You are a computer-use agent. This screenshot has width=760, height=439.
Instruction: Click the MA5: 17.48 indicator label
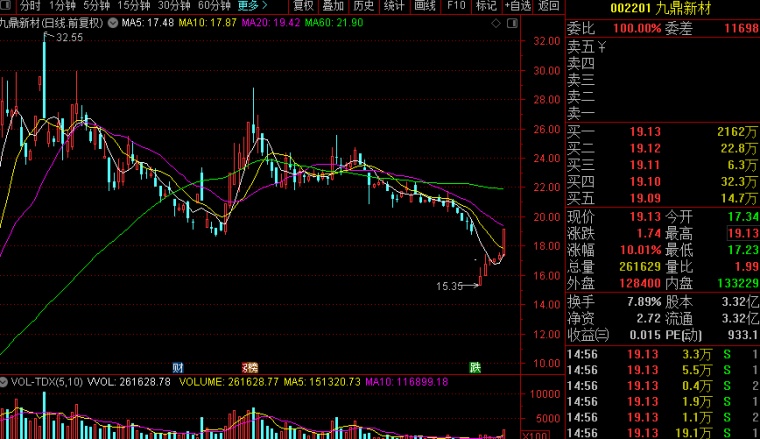148,23
